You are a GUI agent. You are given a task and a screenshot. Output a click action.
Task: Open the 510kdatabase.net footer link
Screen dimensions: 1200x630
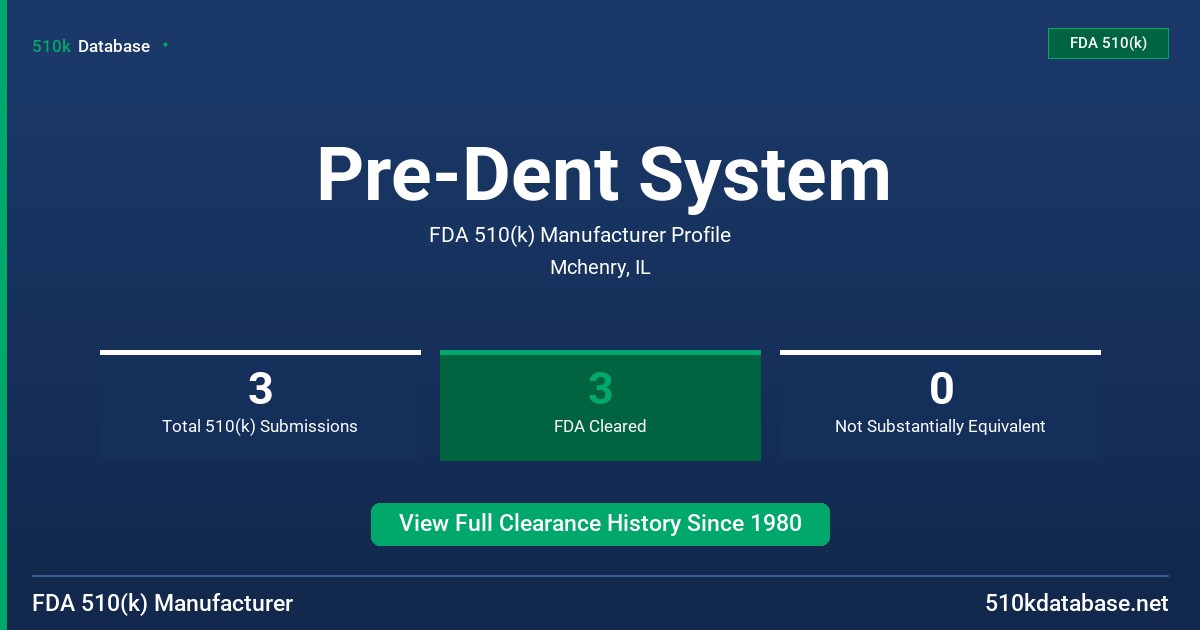click(1076, 603)
